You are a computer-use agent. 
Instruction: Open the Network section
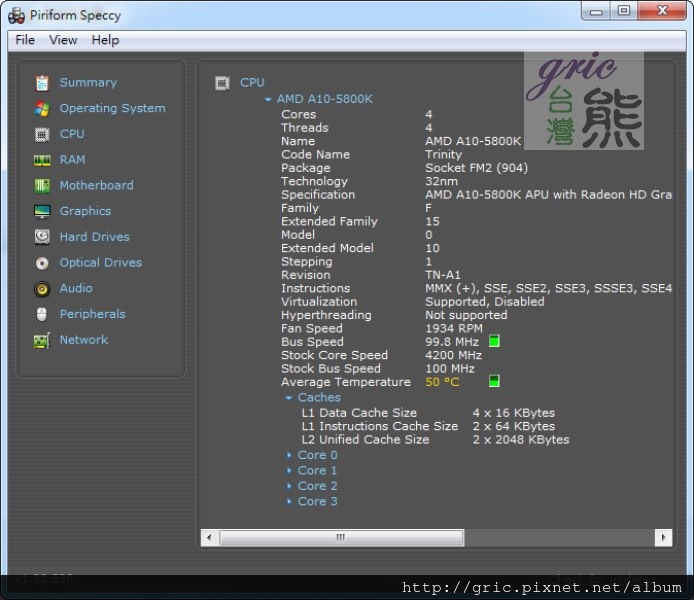[x=83, y=340]
